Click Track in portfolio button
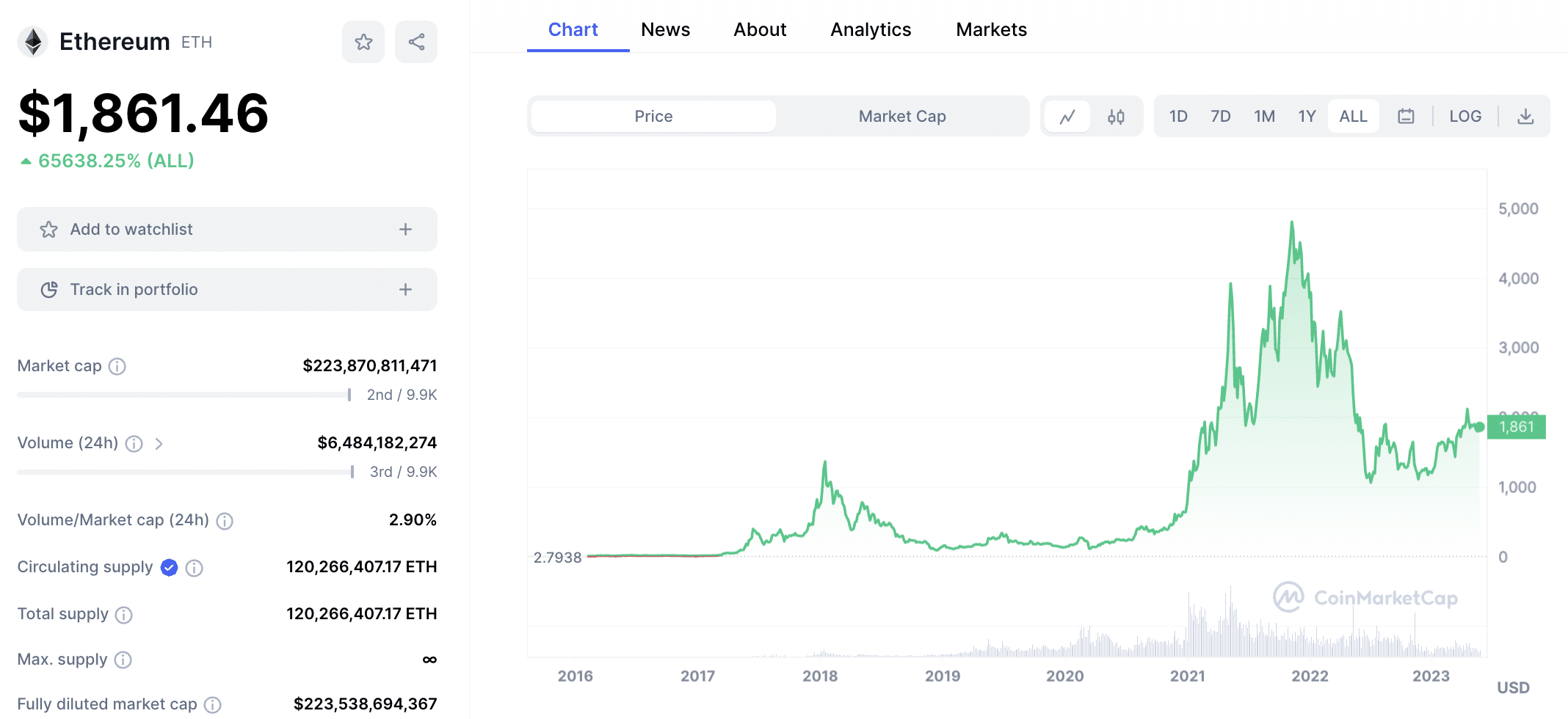 [227, 290]
